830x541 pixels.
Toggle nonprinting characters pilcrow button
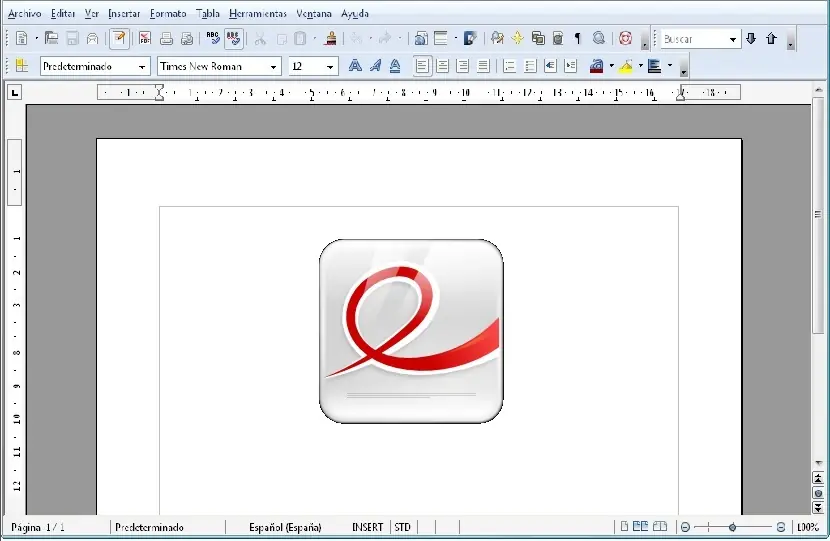(x=578, y=39)
